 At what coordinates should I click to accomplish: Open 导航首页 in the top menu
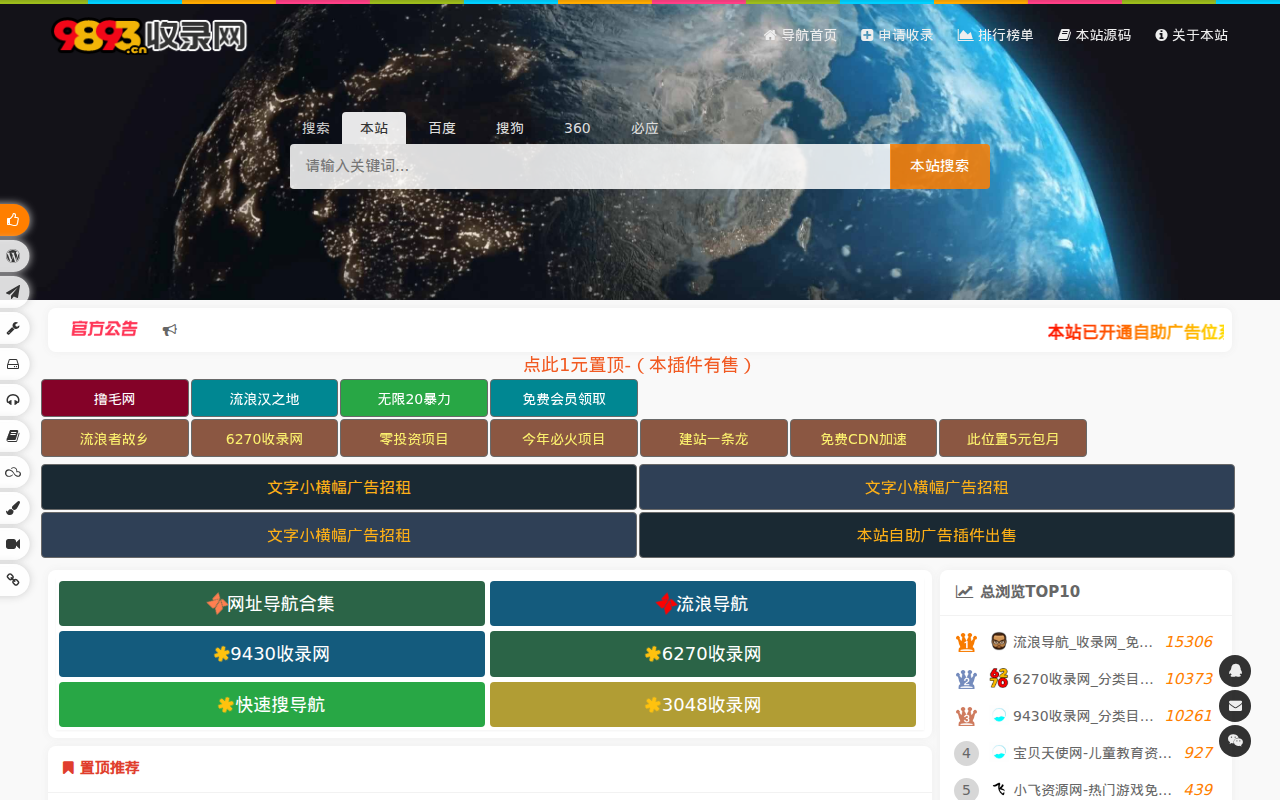click(800, 35)
